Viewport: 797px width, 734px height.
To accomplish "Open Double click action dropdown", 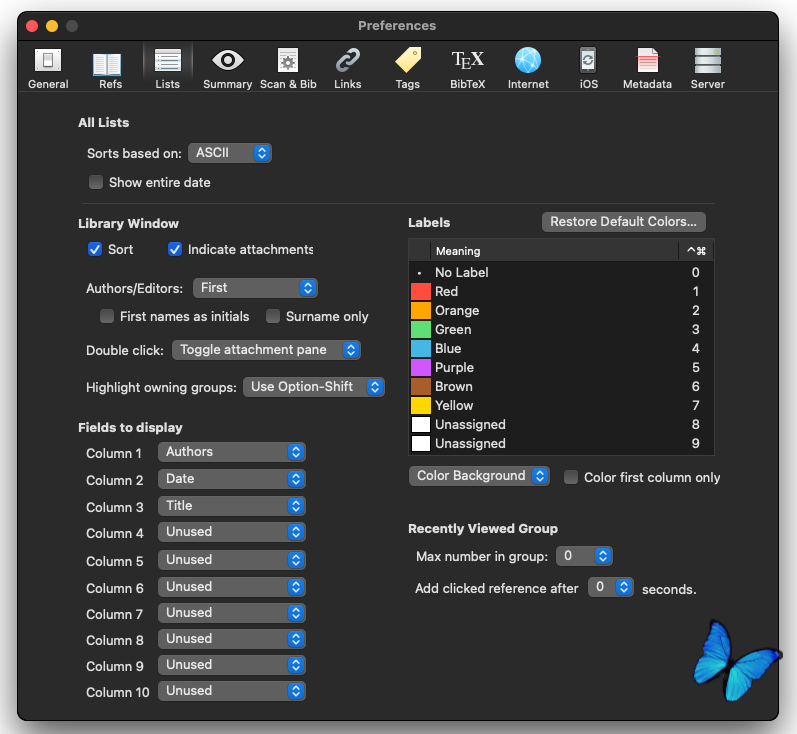I will coord(266,350).
